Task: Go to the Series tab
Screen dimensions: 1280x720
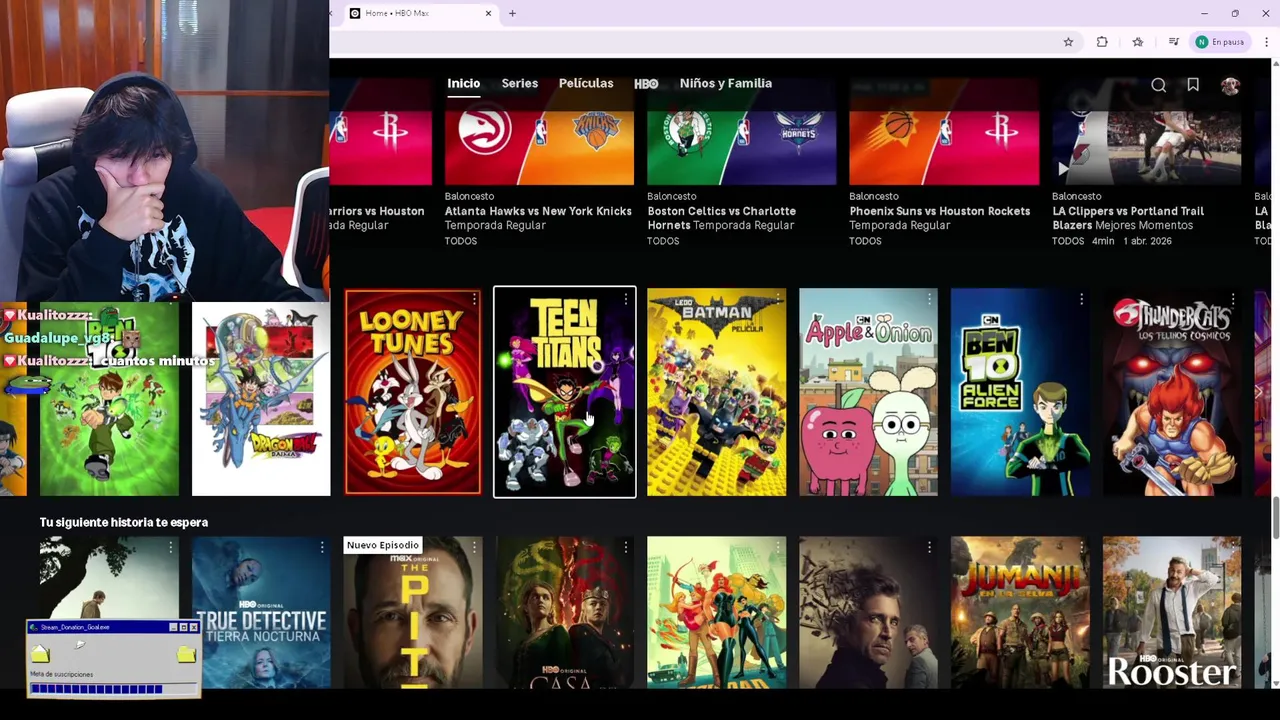Action: coord(519,84)
